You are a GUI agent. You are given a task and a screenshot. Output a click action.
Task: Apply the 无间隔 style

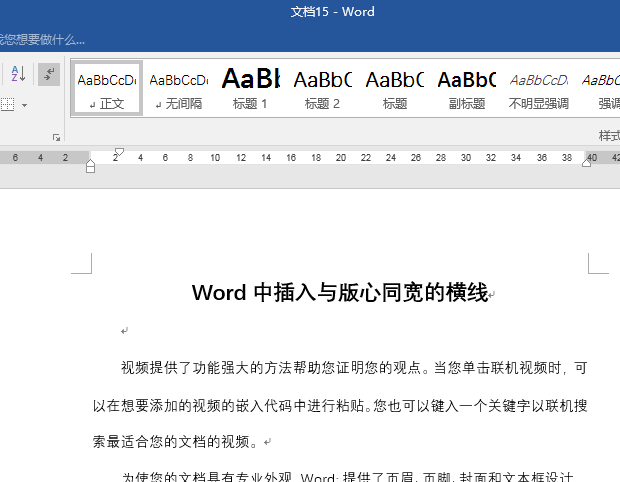(x=178, y=88)
